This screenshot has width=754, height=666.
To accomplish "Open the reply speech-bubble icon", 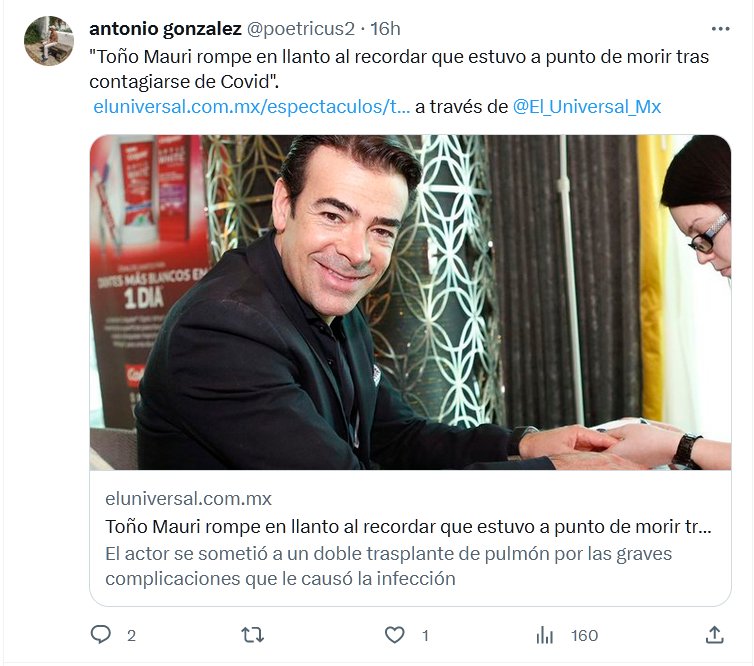I will click(x=101, y=635).
